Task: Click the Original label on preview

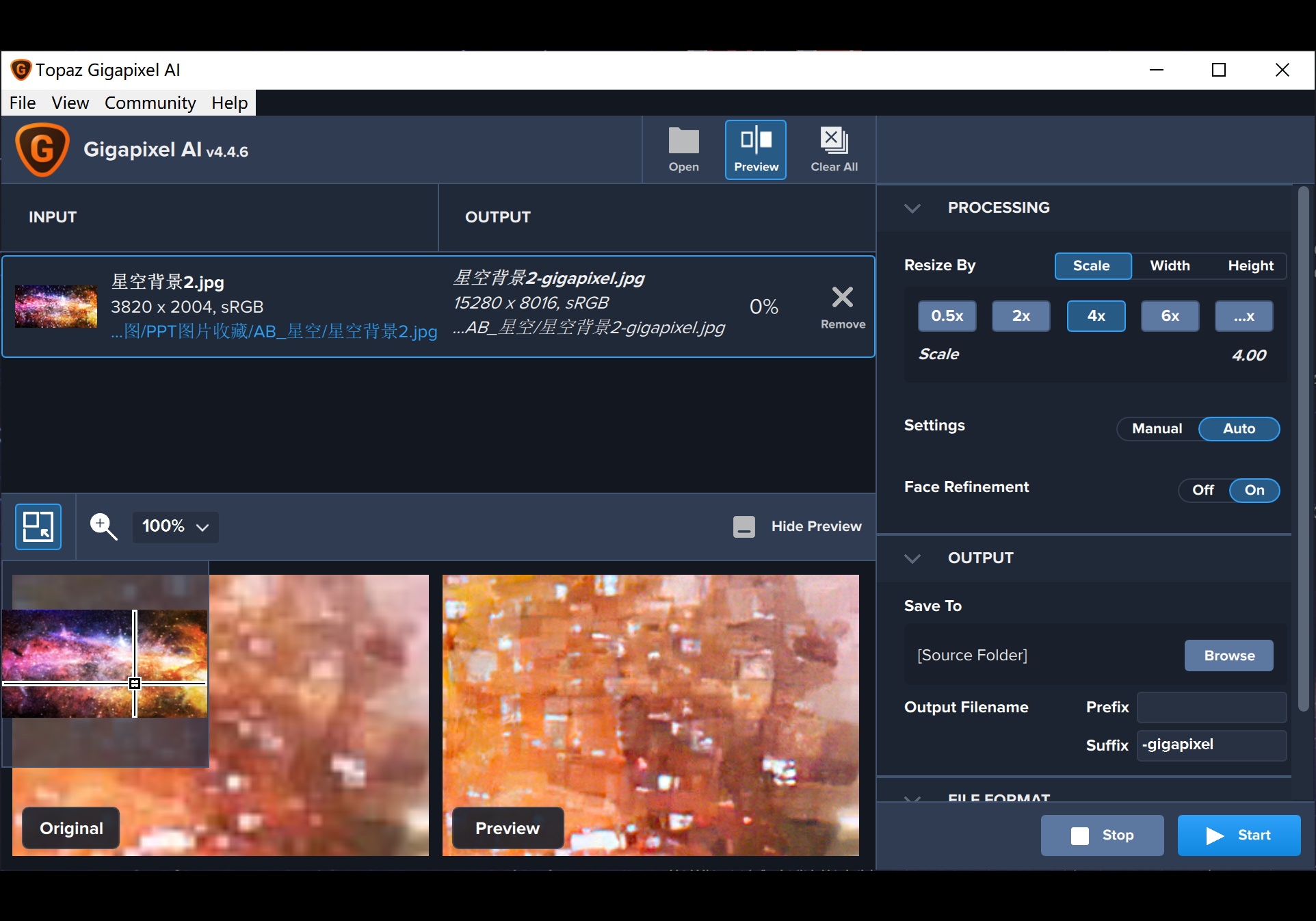Action: pyautogui.click(x=71, y=829)
